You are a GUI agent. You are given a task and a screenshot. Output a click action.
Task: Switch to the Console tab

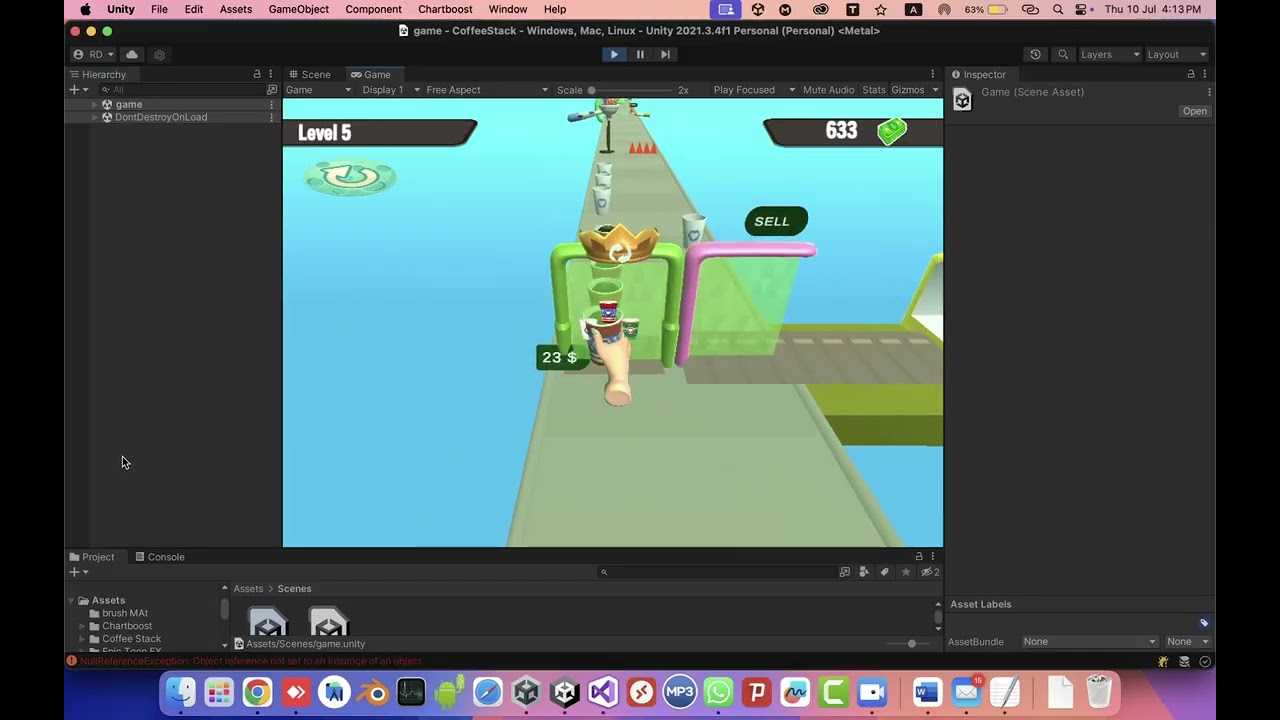tap(160, 557)
